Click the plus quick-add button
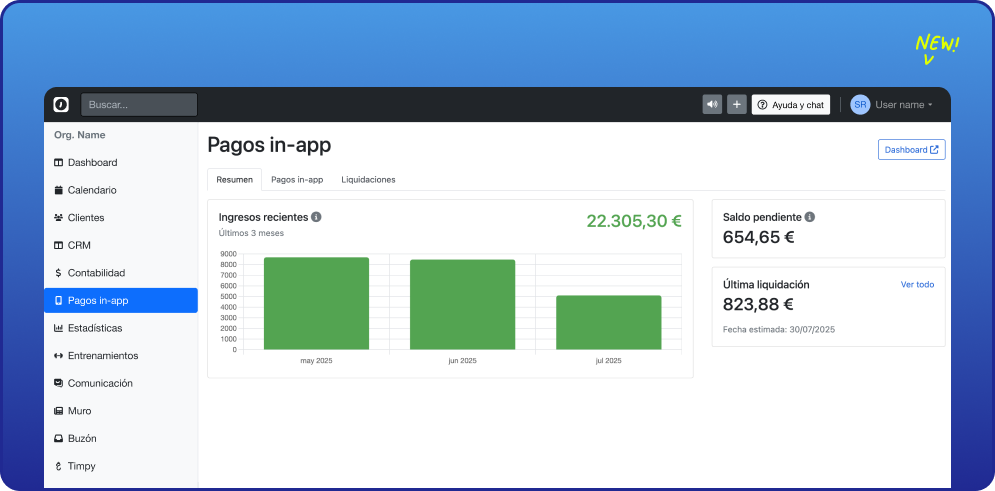The height and width of the screenshot is (491, 995). (737, 105)
